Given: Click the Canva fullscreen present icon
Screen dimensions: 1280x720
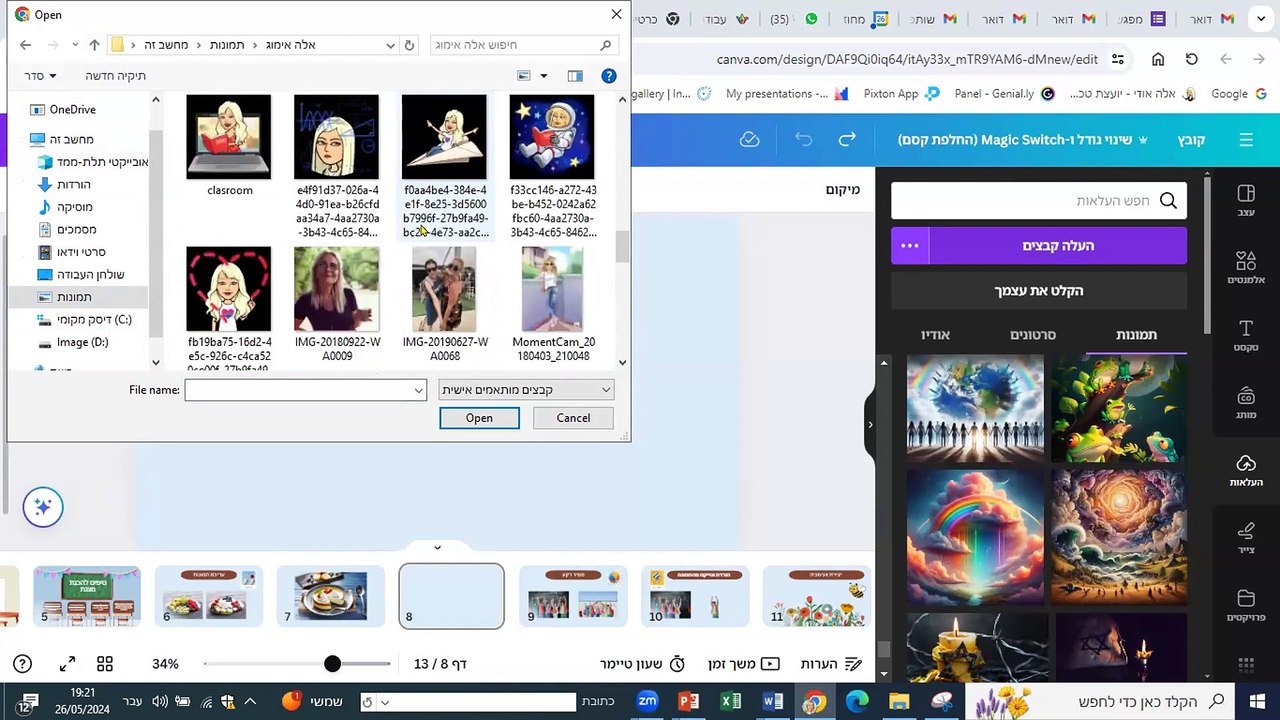Looking at the screenshot, I should click(67, 664).
